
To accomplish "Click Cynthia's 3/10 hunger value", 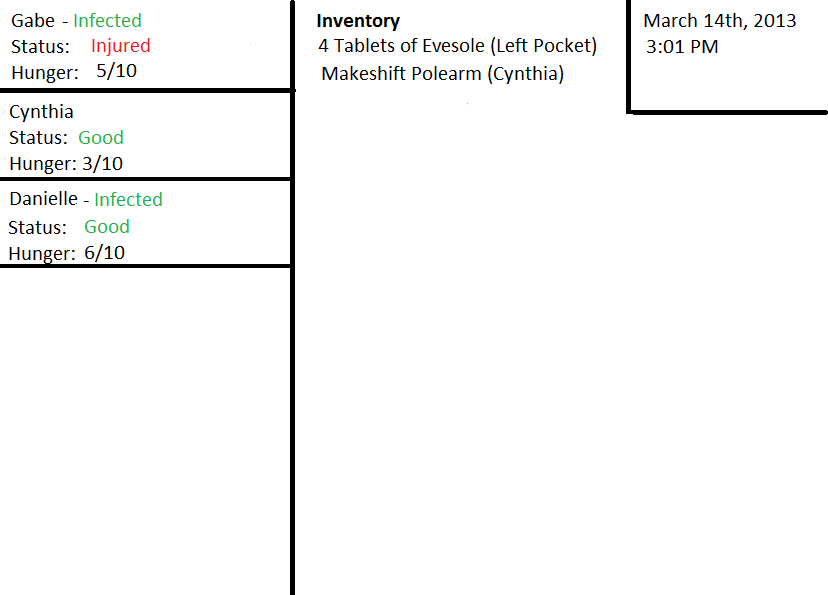I will click(103, 164).
